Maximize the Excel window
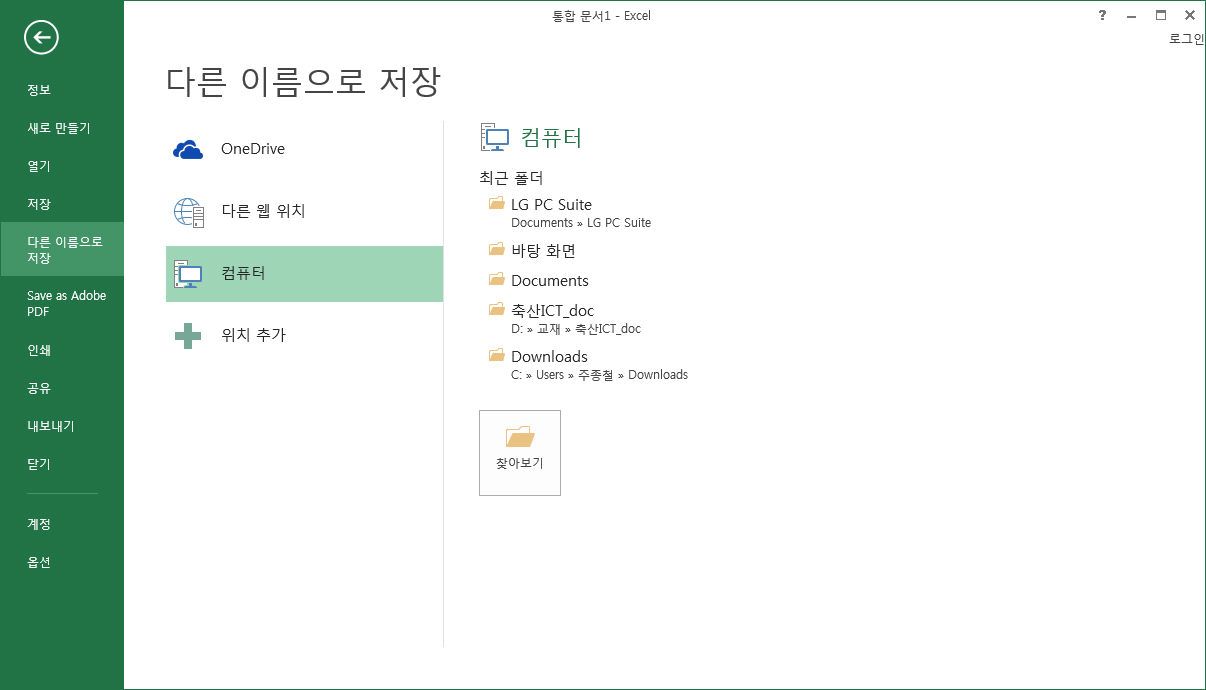Image resolution: width=1206 pixels, height=690 pixels. tap(1161, 15)
